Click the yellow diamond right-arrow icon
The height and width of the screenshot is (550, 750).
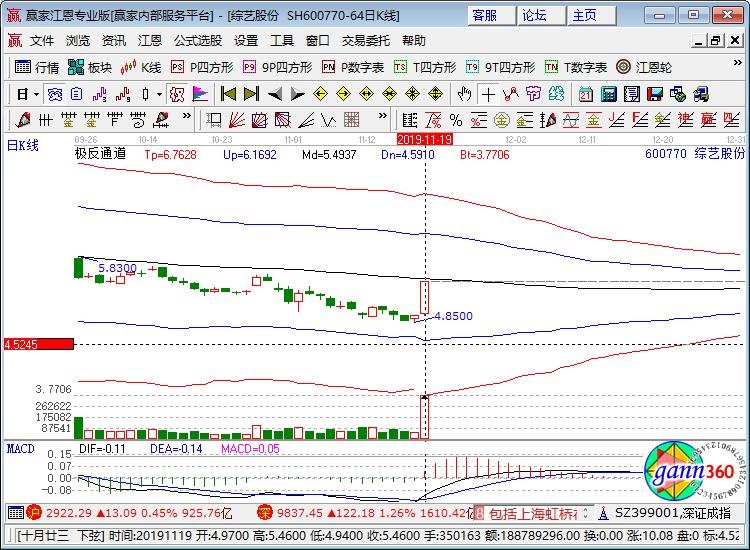point(343,94)
